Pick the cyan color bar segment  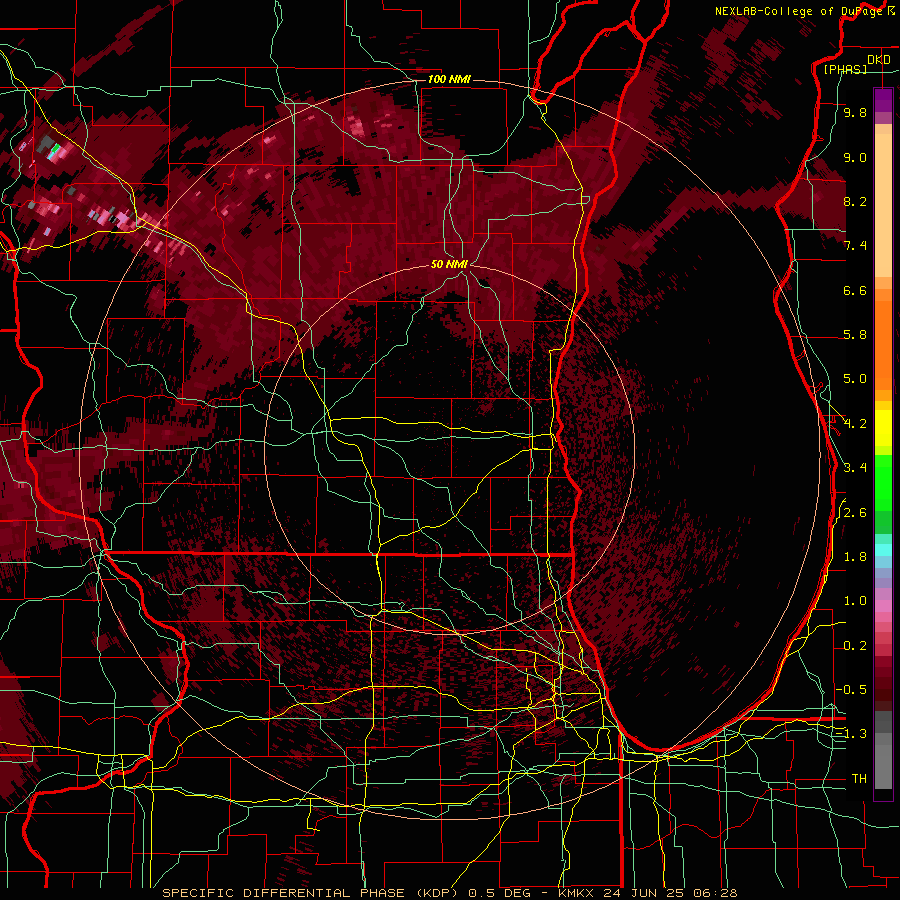point(883,550)
